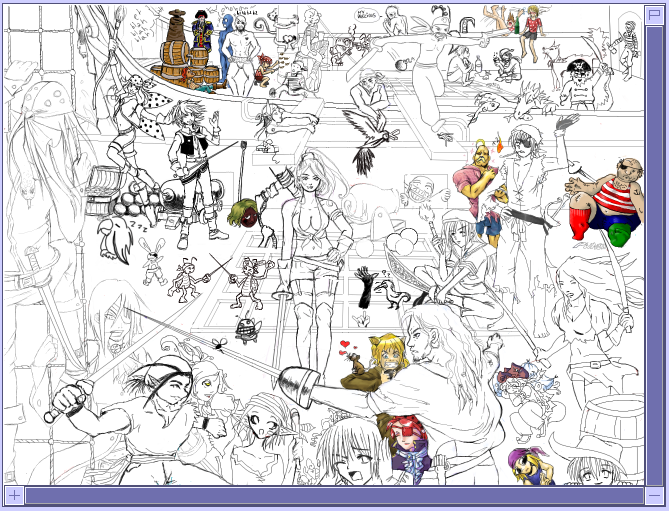The height and width of the screenshot is (511, 669).
Task: Click the vertical scrollbar thumb
Action: point(654,256)
